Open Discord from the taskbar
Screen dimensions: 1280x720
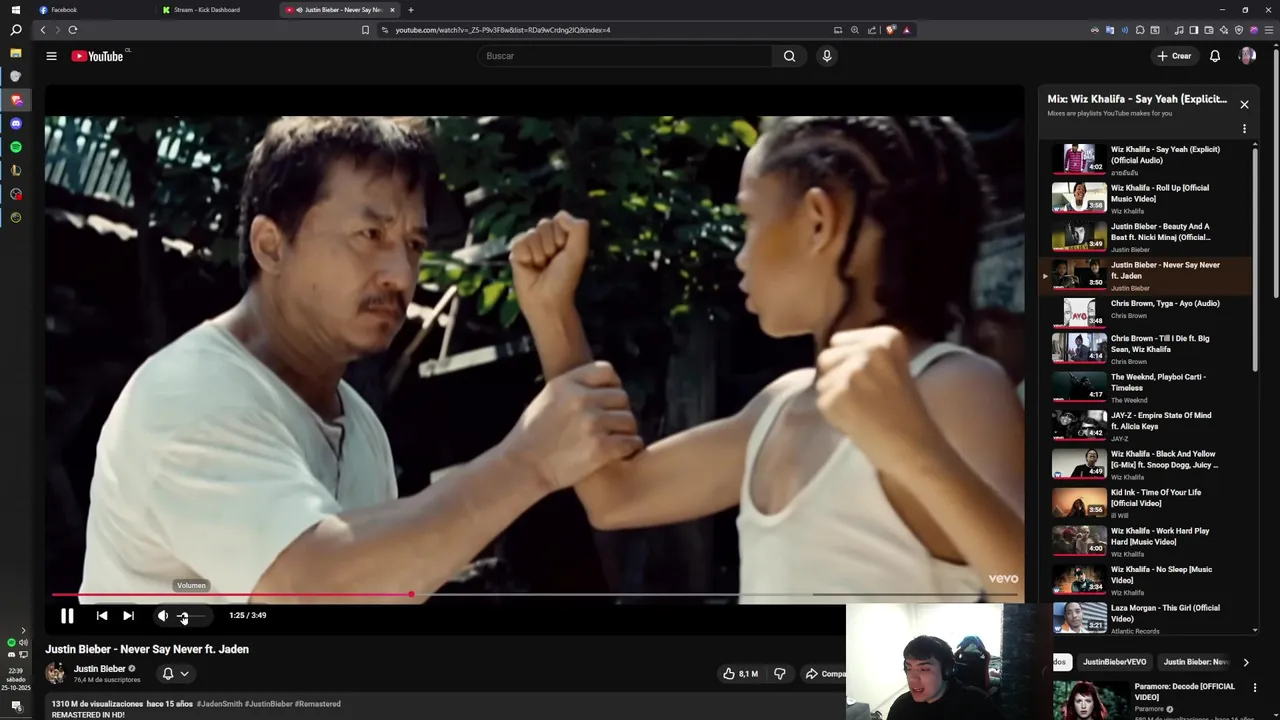[x=15, y=124]
